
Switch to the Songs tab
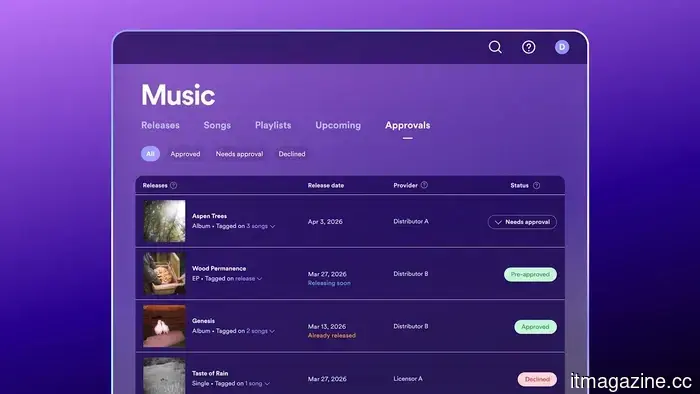click(217, 125)
